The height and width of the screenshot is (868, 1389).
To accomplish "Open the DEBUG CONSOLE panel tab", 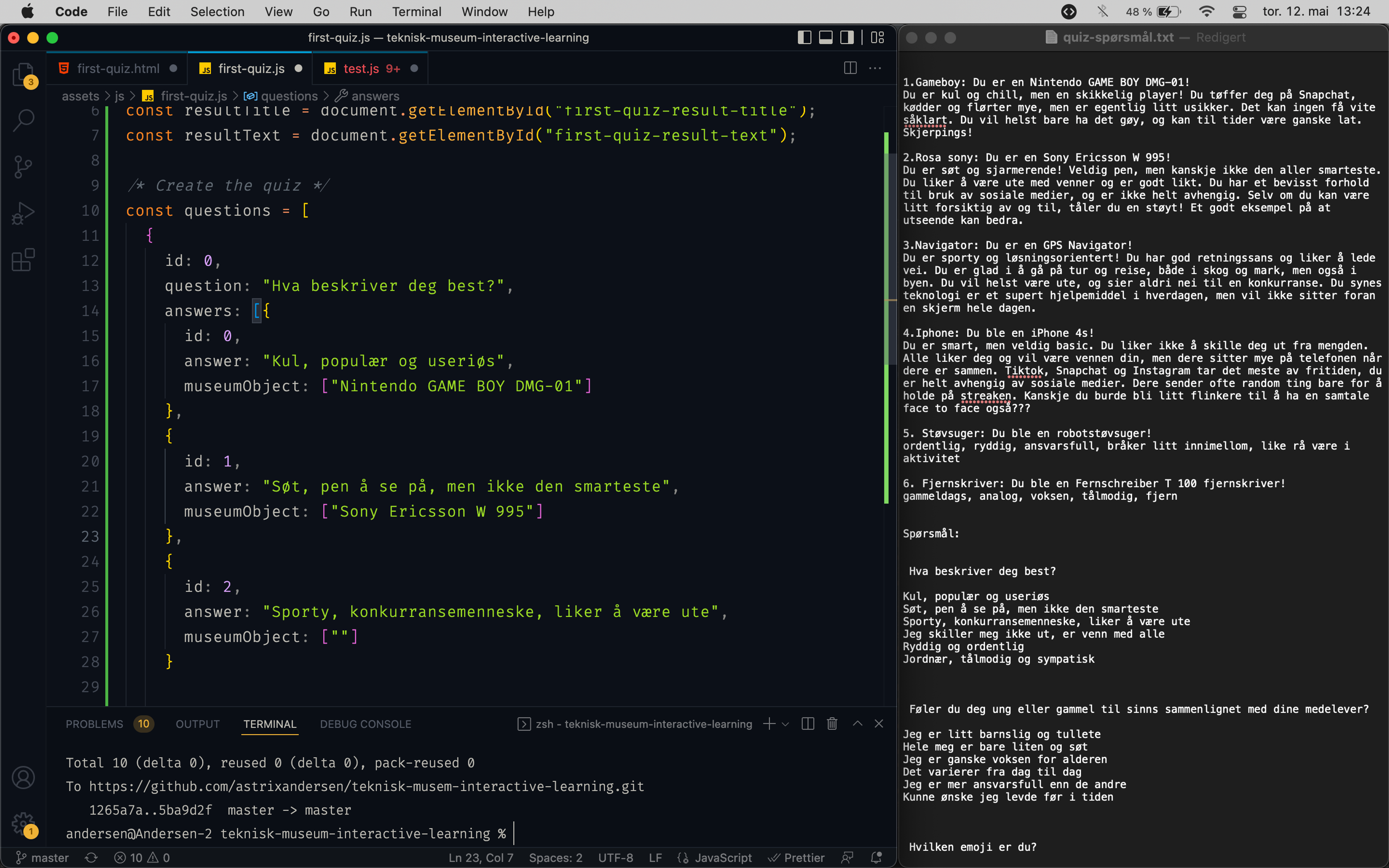I will coord(365,724).
